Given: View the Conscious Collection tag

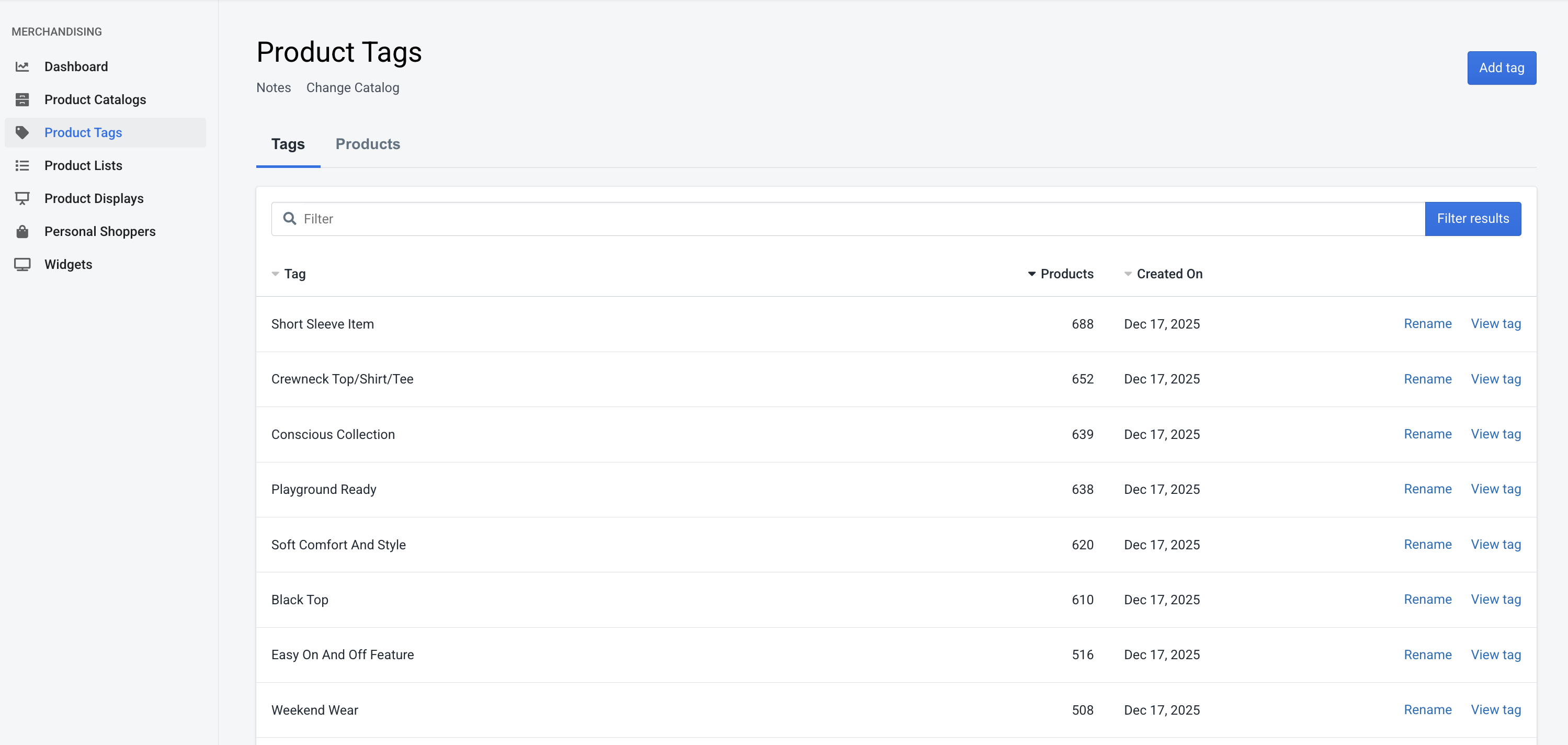Looking at the screenshot, I should [1496, 434].
